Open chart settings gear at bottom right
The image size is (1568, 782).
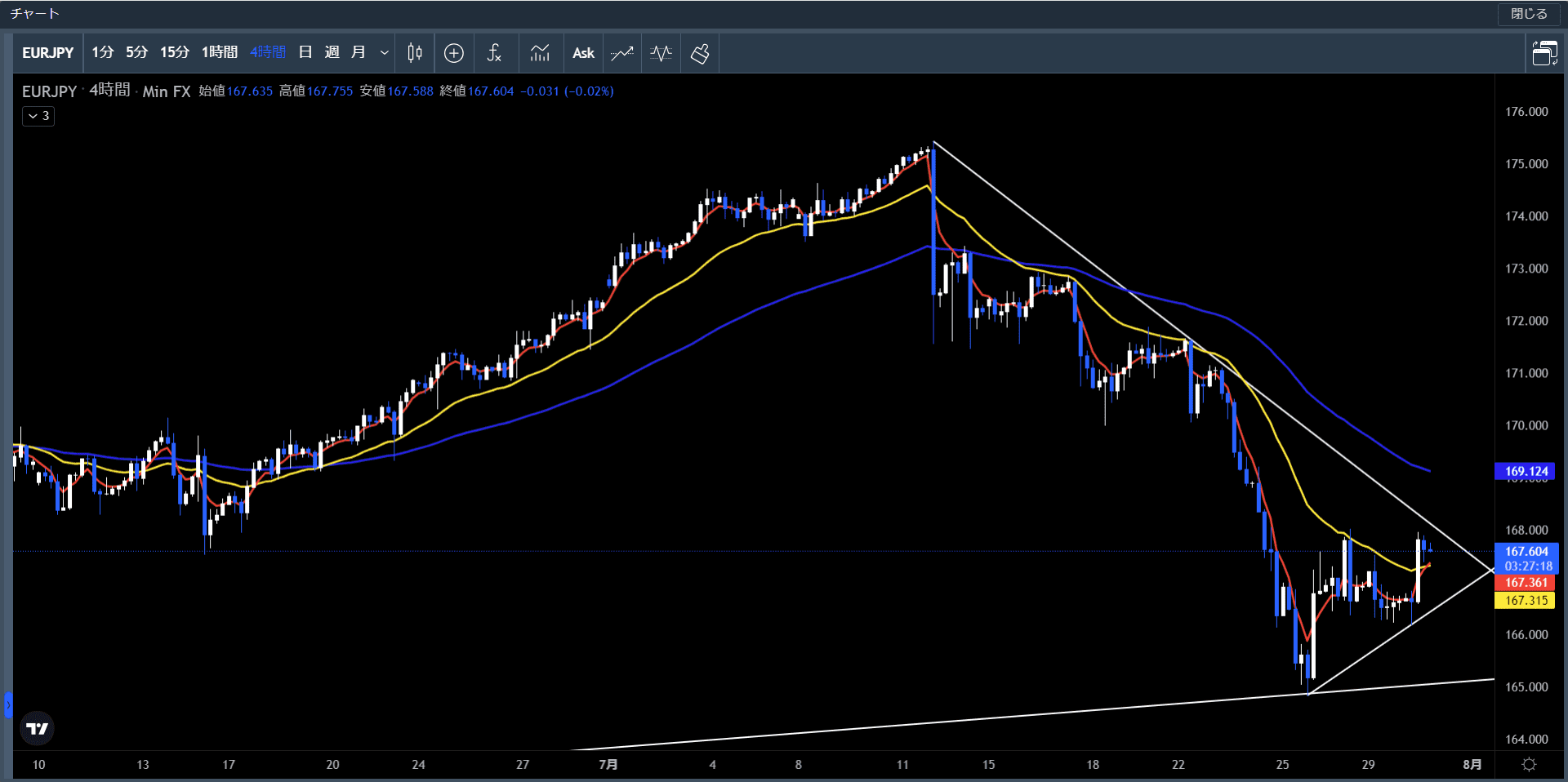[x=1530, y=765]
